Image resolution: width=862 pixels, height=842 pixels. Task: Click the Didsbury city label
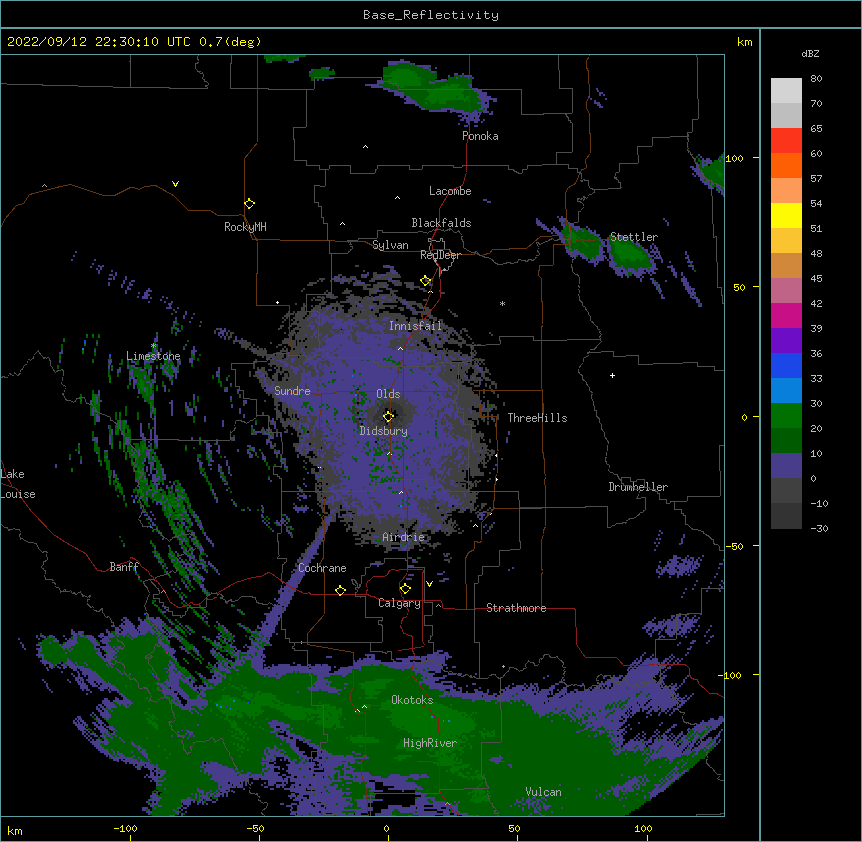click(383, 431)
